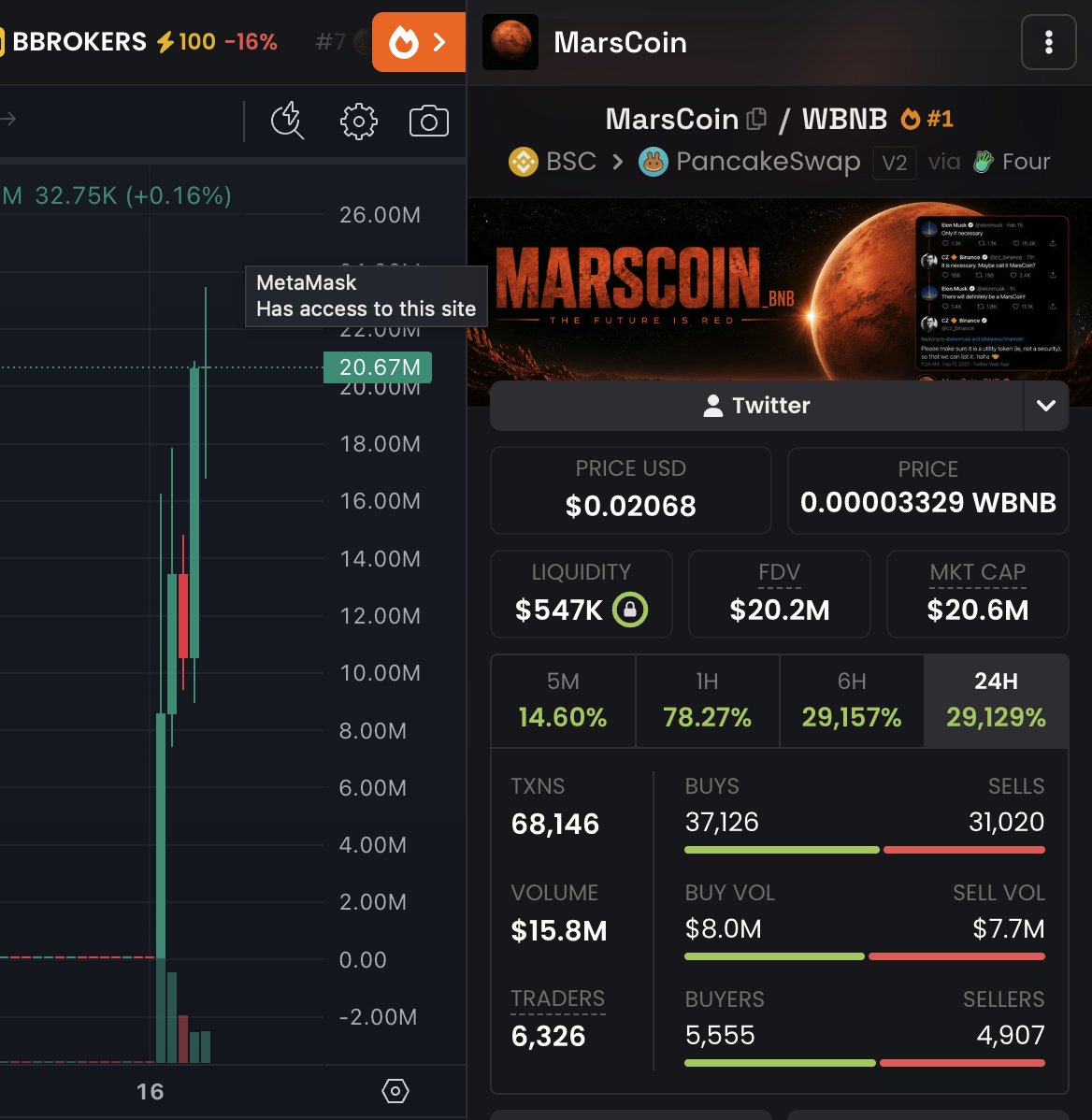Click the chart scale settings hexagon icon
This screenshot has height=1120, width=1092.
pos(395,1091)
